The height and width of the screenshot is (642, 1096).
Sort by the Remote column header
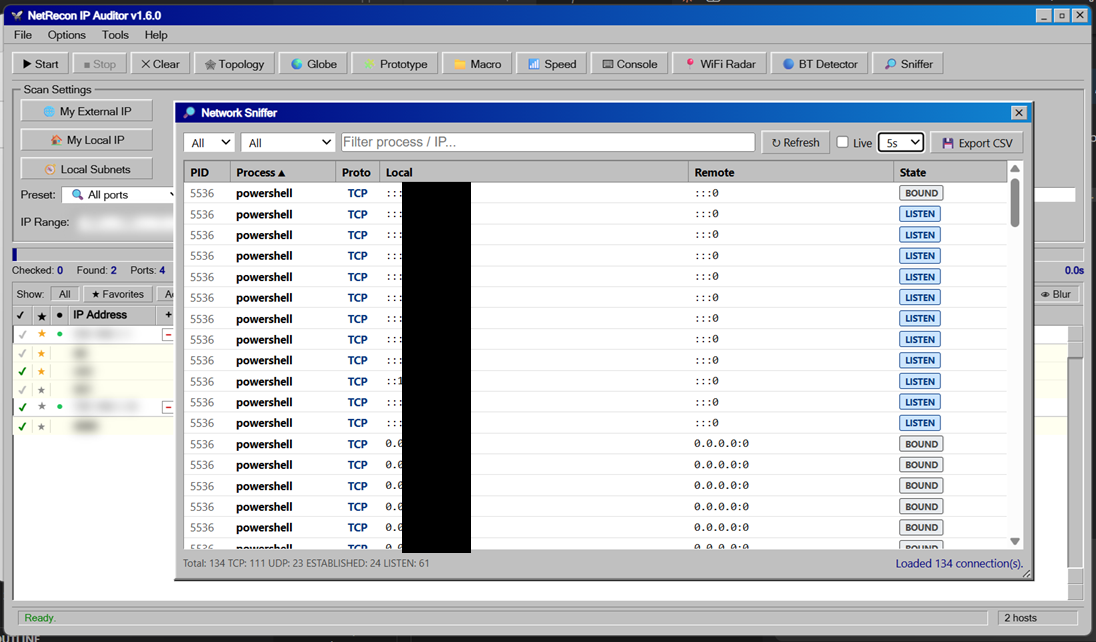[791, 172]
